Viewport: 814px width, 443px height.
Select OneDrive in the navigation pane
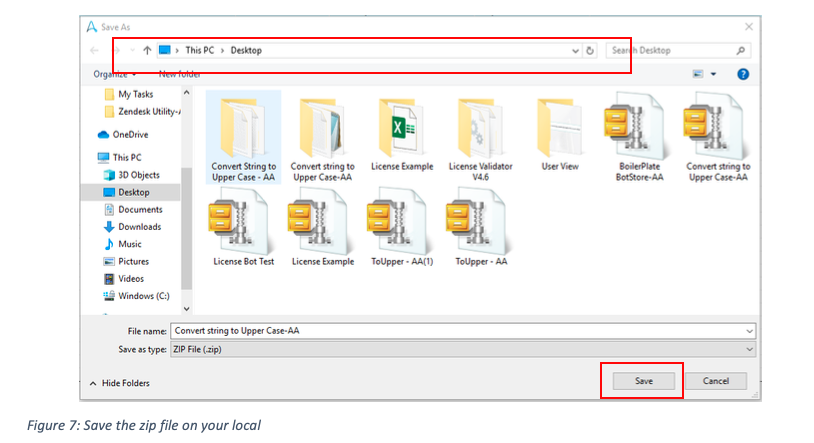pos(123,135)
